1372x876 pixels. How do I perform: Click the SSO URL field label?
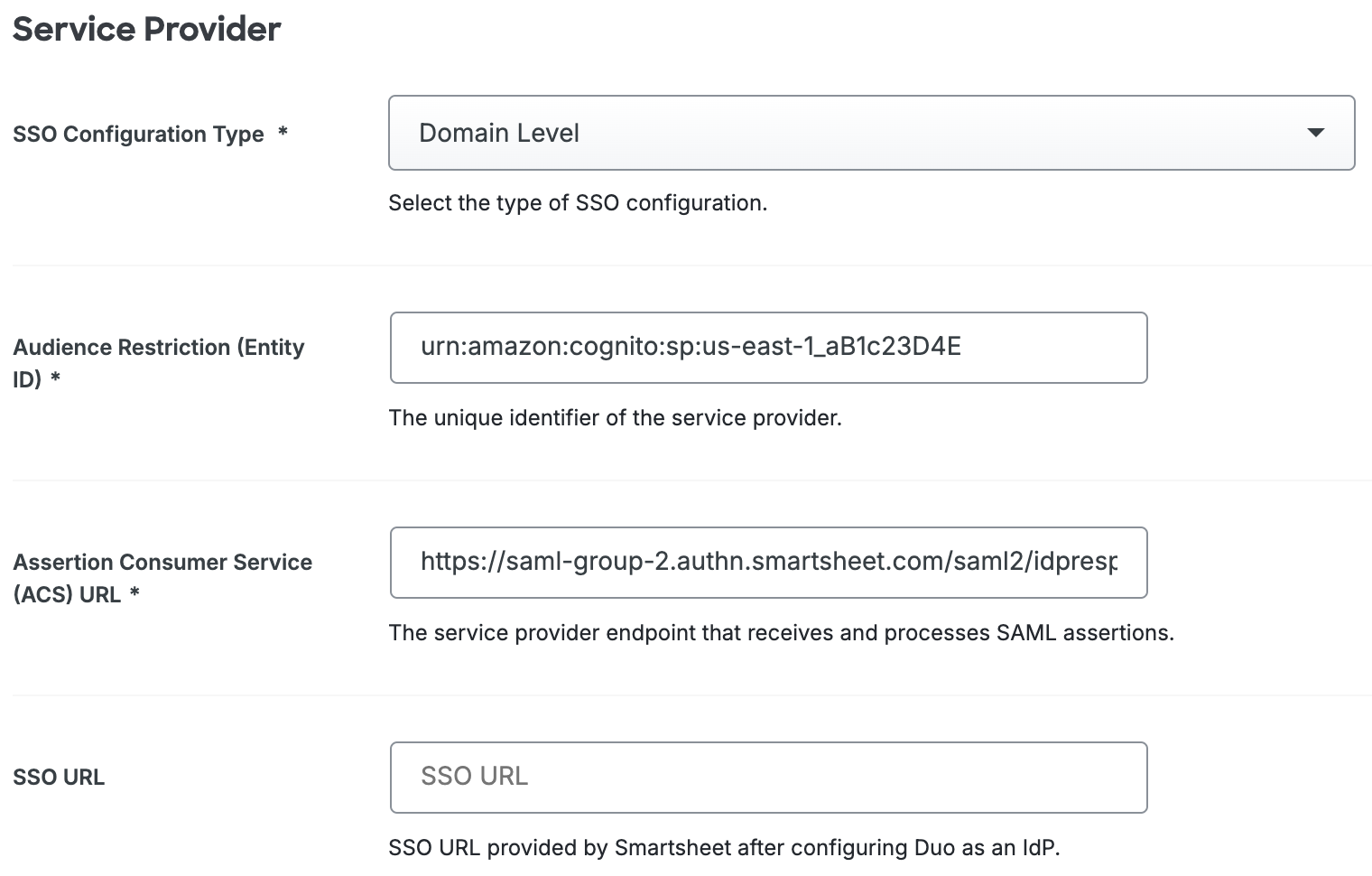pyautogui.click(x=59, y=777)
